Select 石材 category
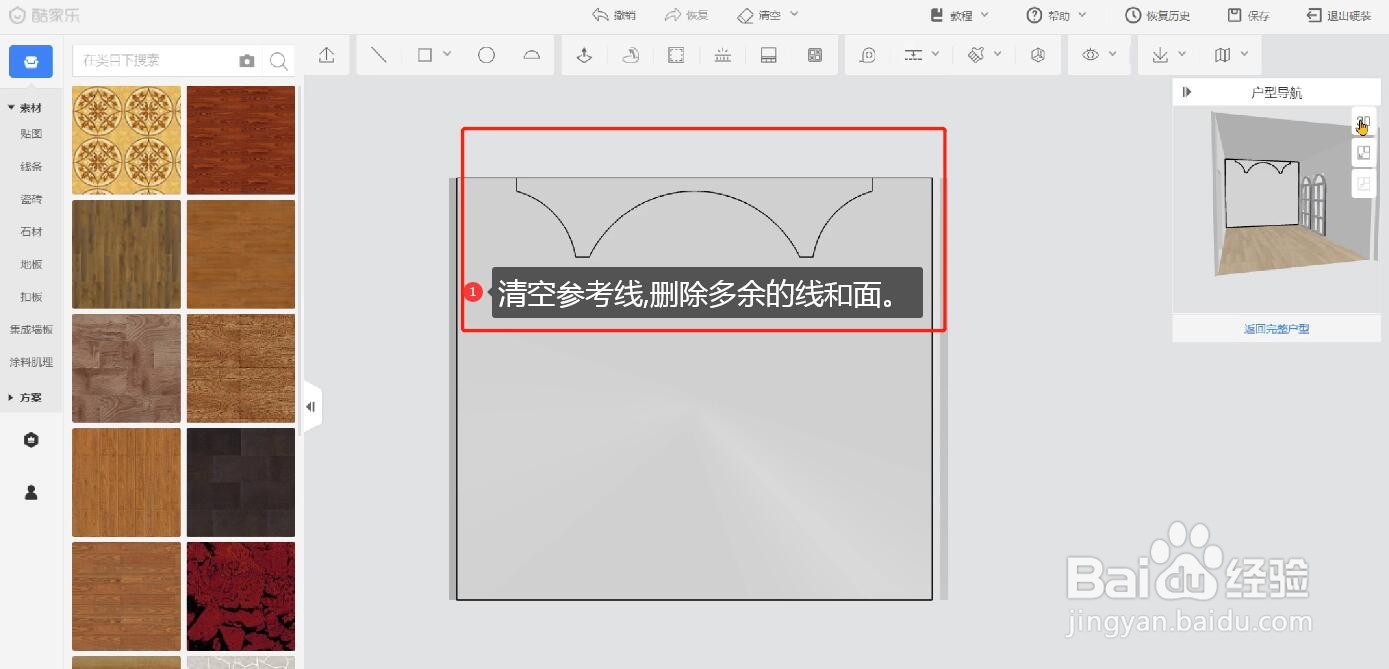Screen dimensions: 1389x669 coord(31,231)
